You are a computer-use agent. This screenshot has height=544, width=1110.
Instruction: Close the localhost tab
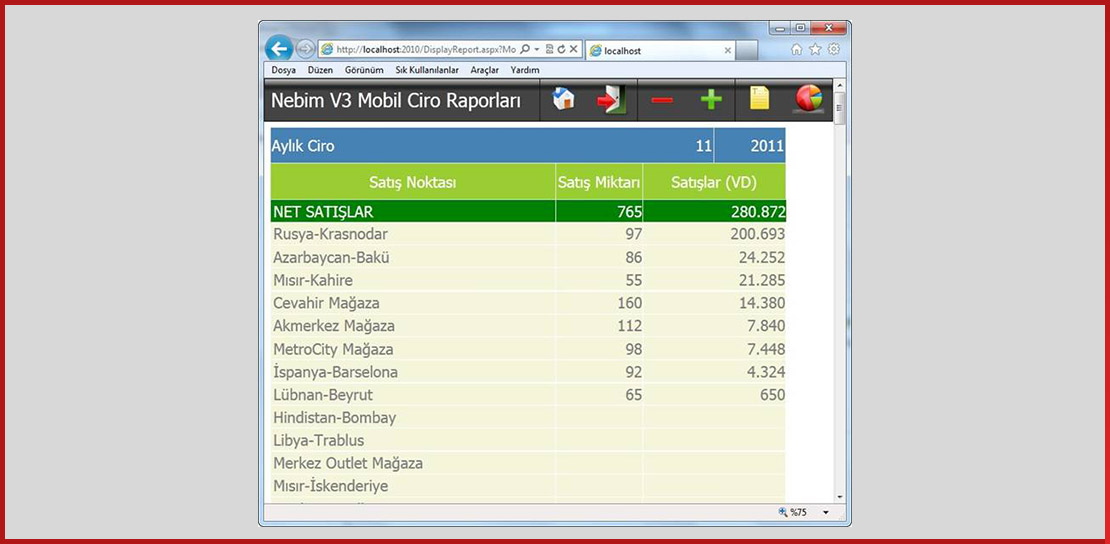(728, 51)
